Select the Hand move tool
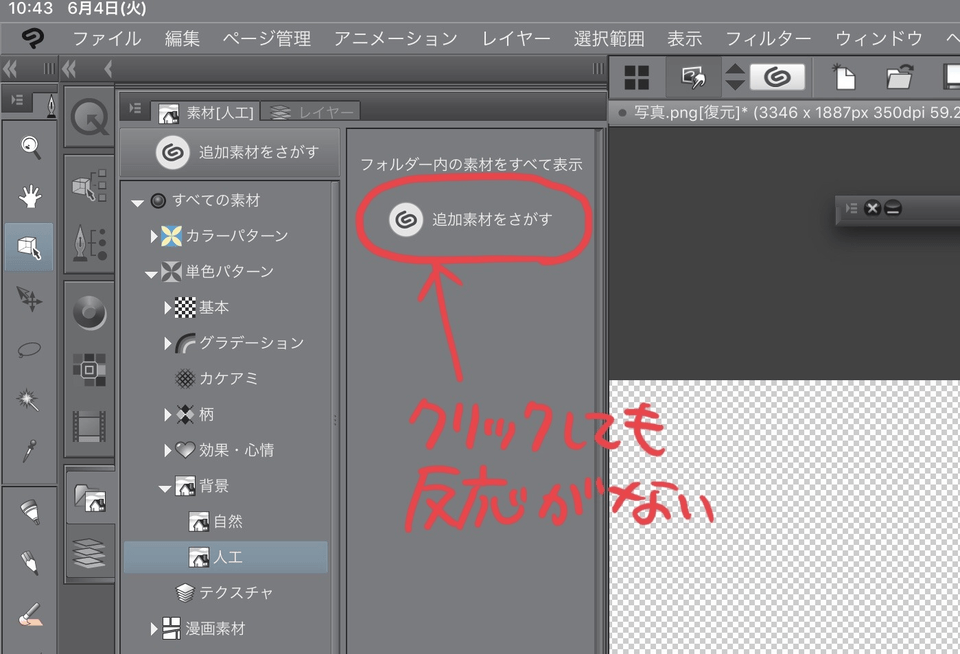 tap(30, 197)
